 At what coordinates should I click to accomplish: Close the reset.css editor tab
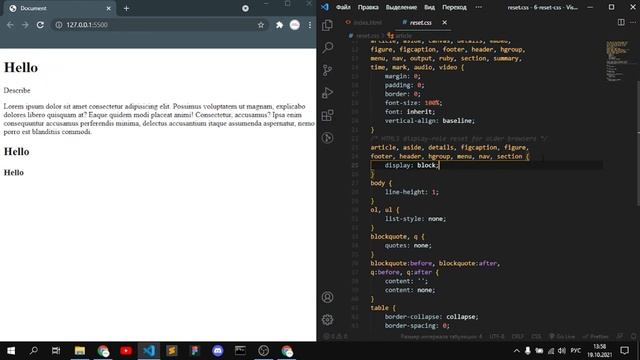coord(444,22)
